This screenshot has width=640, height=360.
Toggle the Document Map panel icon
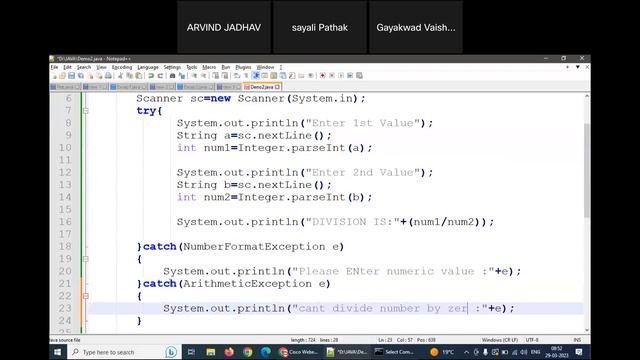(x=273, y=76)
